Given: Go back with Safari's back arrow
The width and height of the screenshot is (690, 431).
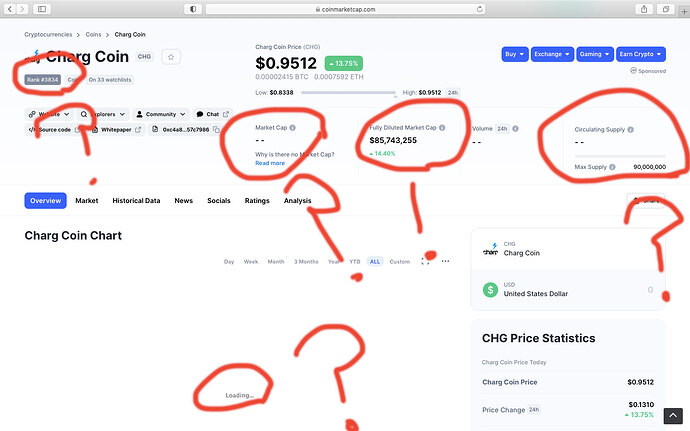Looking at the screenshot, I should [x=10, y=9].
